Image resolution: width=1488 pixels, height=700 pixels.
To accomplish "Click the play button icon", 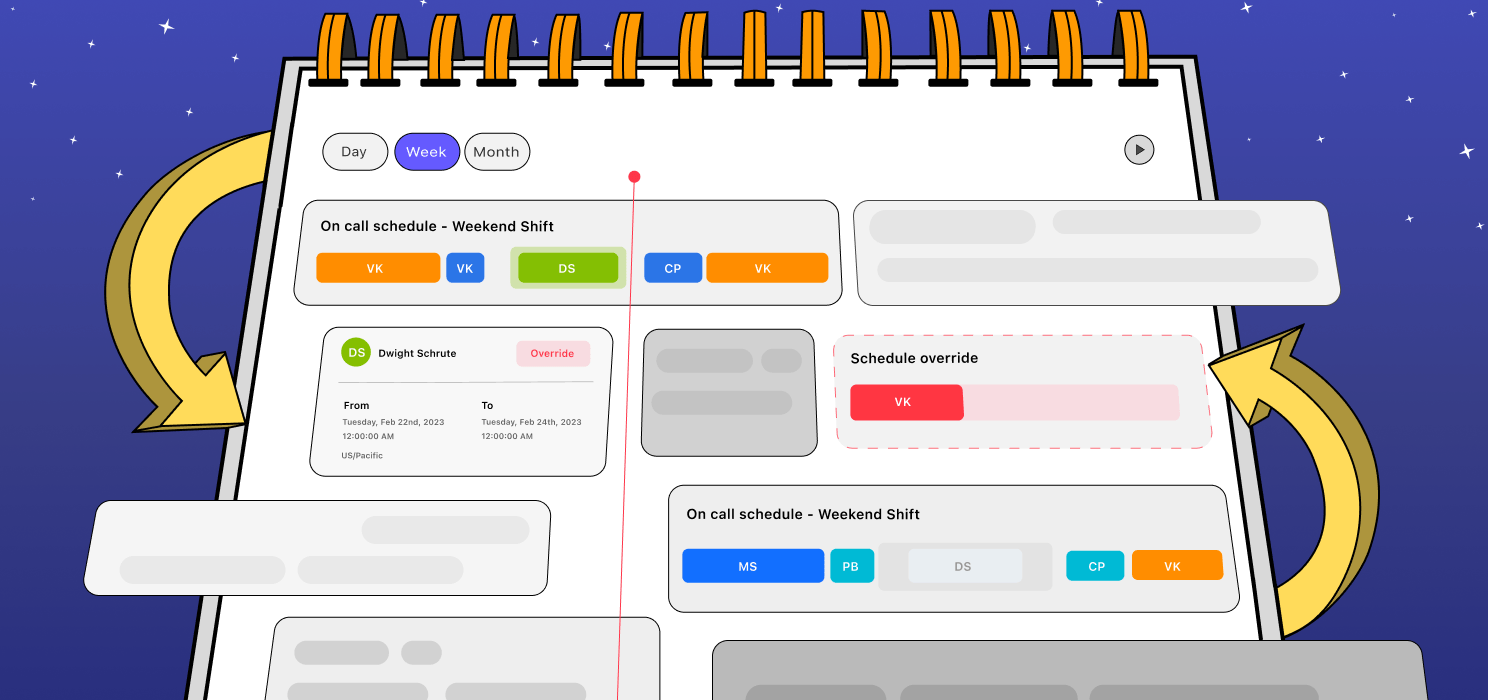I will (1139, 150).
